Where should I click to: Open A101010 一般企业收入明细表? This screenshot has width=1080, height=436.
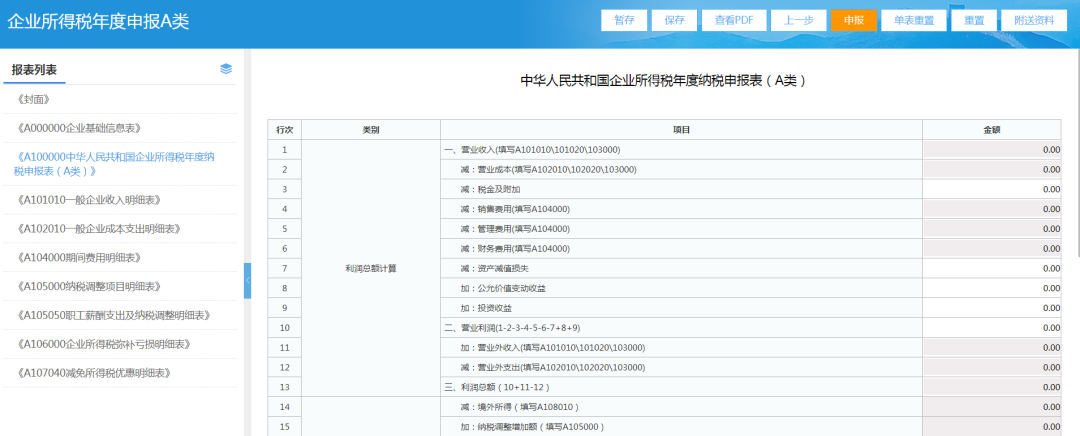pos(89,200)
